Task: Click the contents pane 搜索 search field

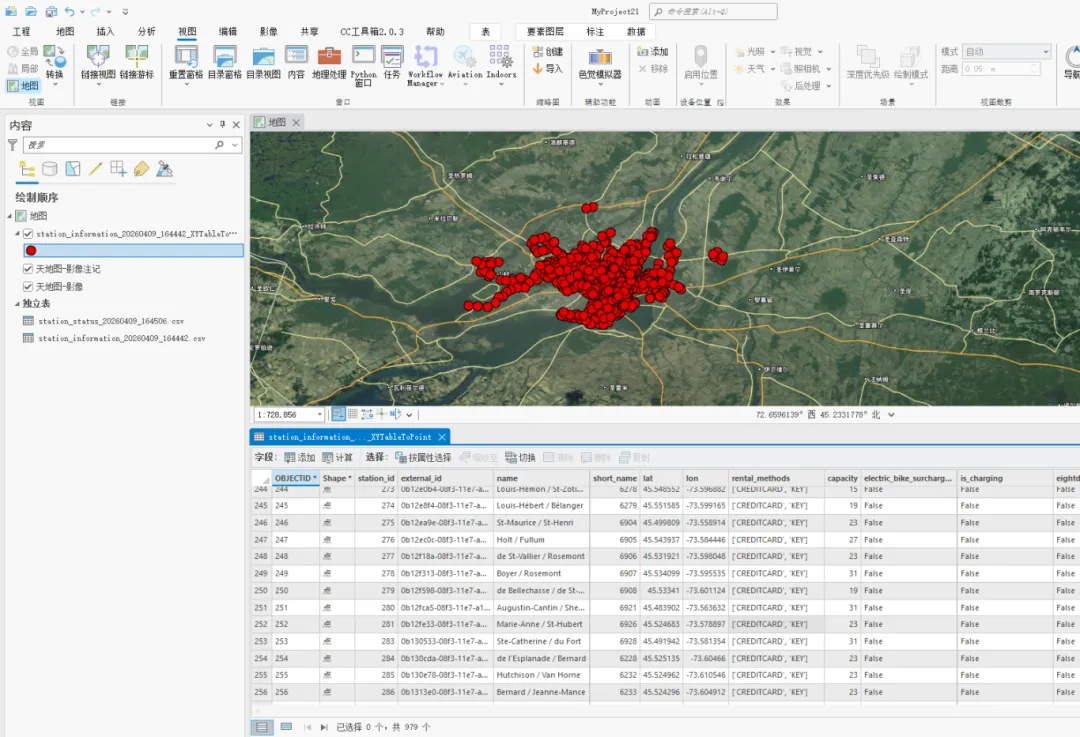Action: coord(120,145)
